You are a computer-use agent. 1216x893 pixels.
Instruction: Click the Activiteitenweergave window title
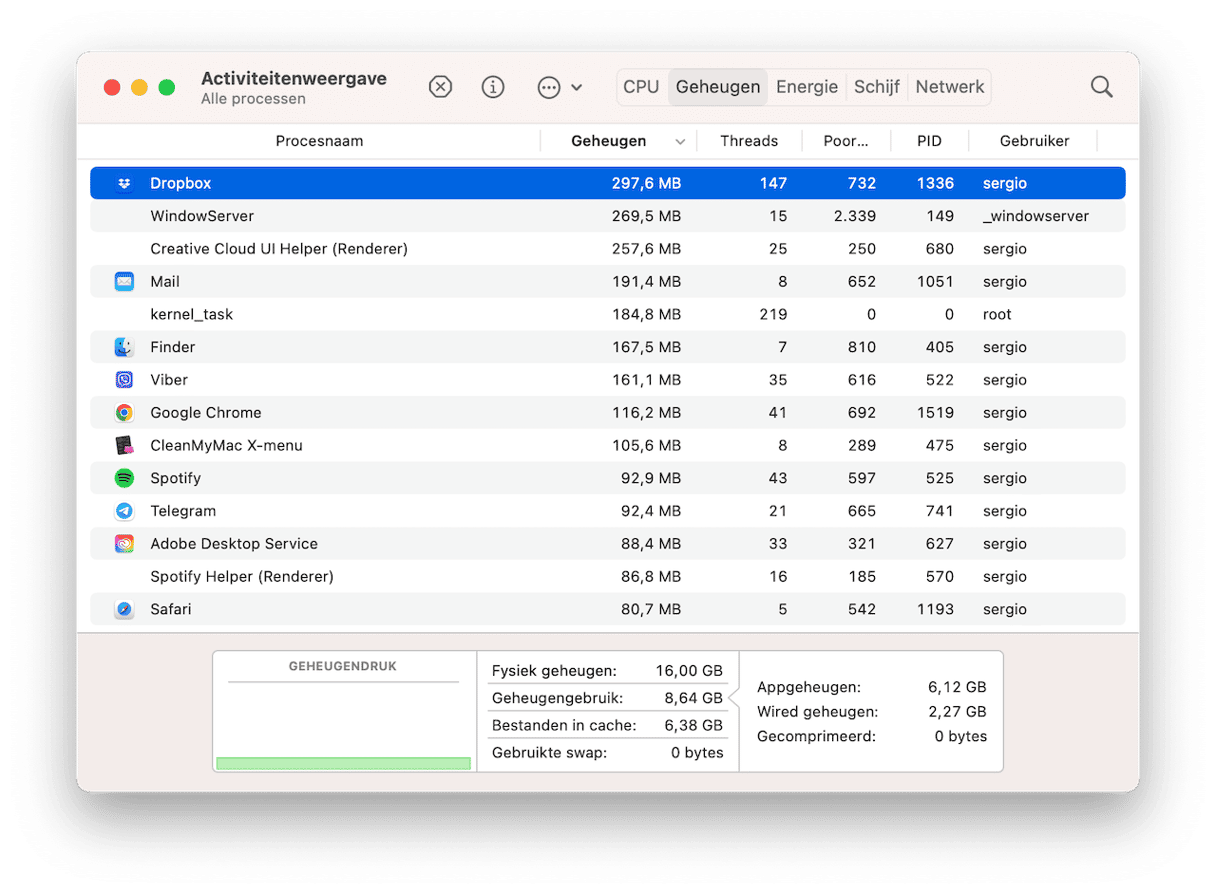(x=294, y=78)
